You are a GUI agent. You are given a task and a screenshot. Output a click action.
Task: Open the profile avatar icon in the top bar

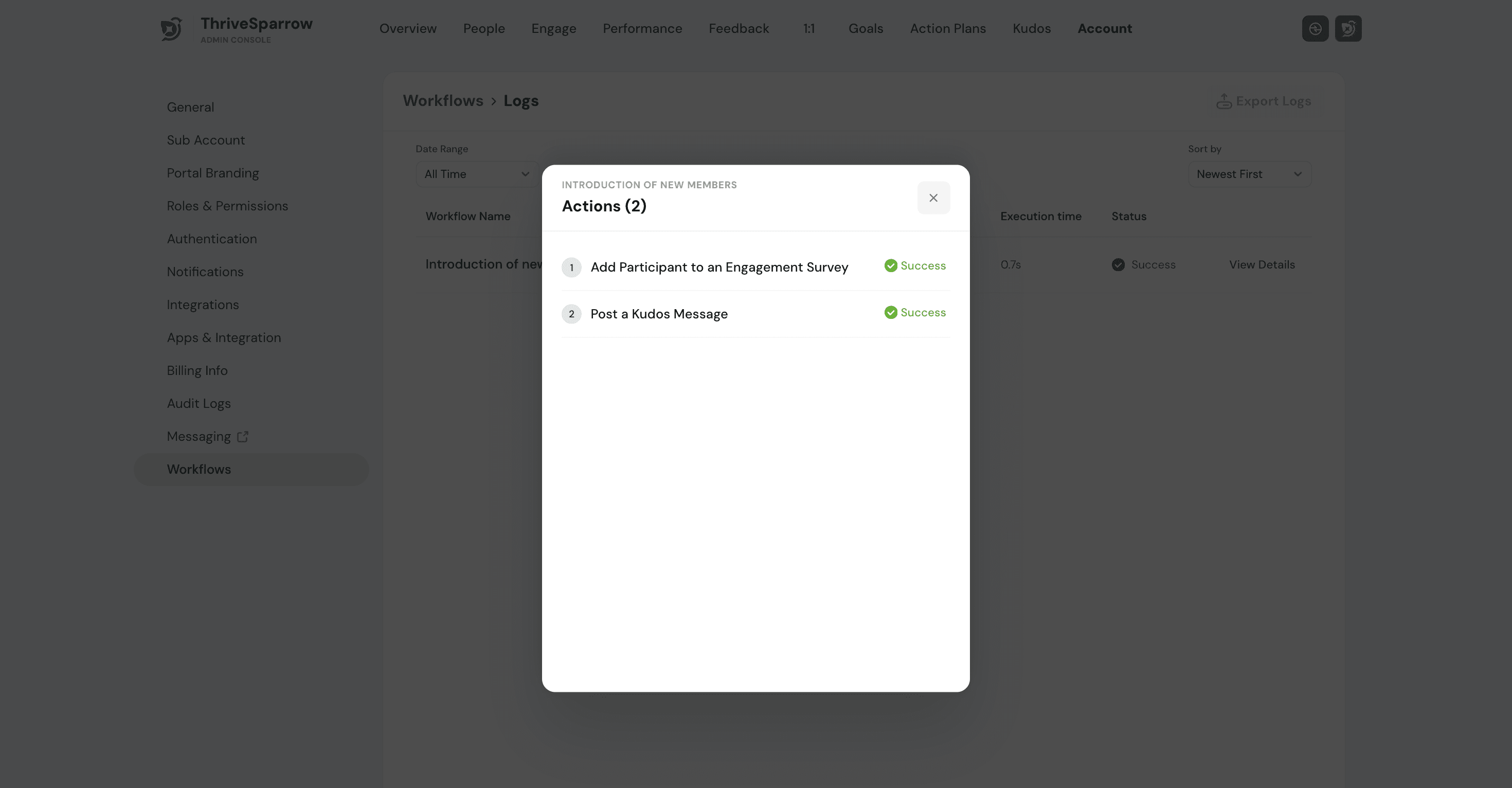click(x=1347, y=28)
